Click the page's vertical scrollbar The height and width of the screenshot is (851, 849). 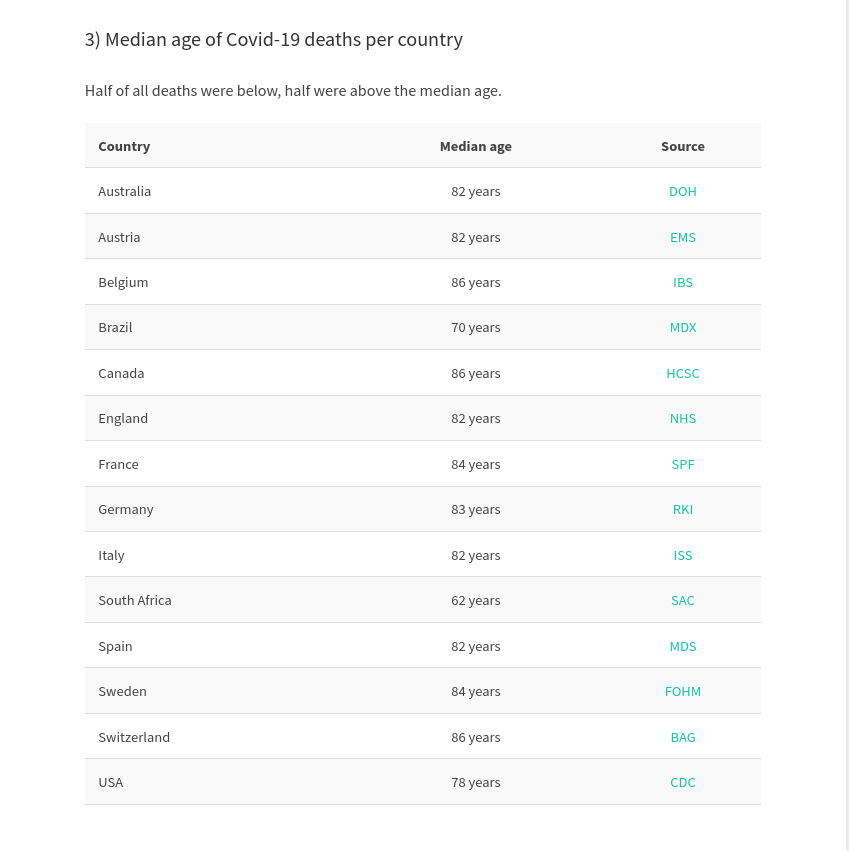click(x=847, y=426)
